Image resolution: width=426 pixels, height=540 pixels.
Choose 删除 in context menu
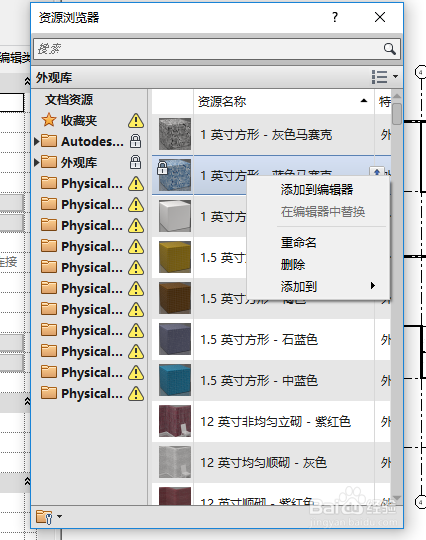coord(293,264)
